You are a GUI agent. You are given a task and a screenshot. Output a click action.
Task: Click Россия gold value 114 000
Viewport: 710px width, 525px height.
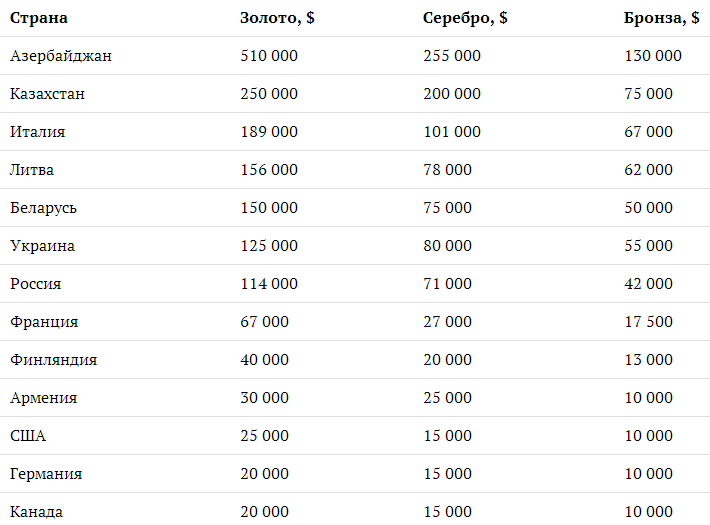(269, 284)
